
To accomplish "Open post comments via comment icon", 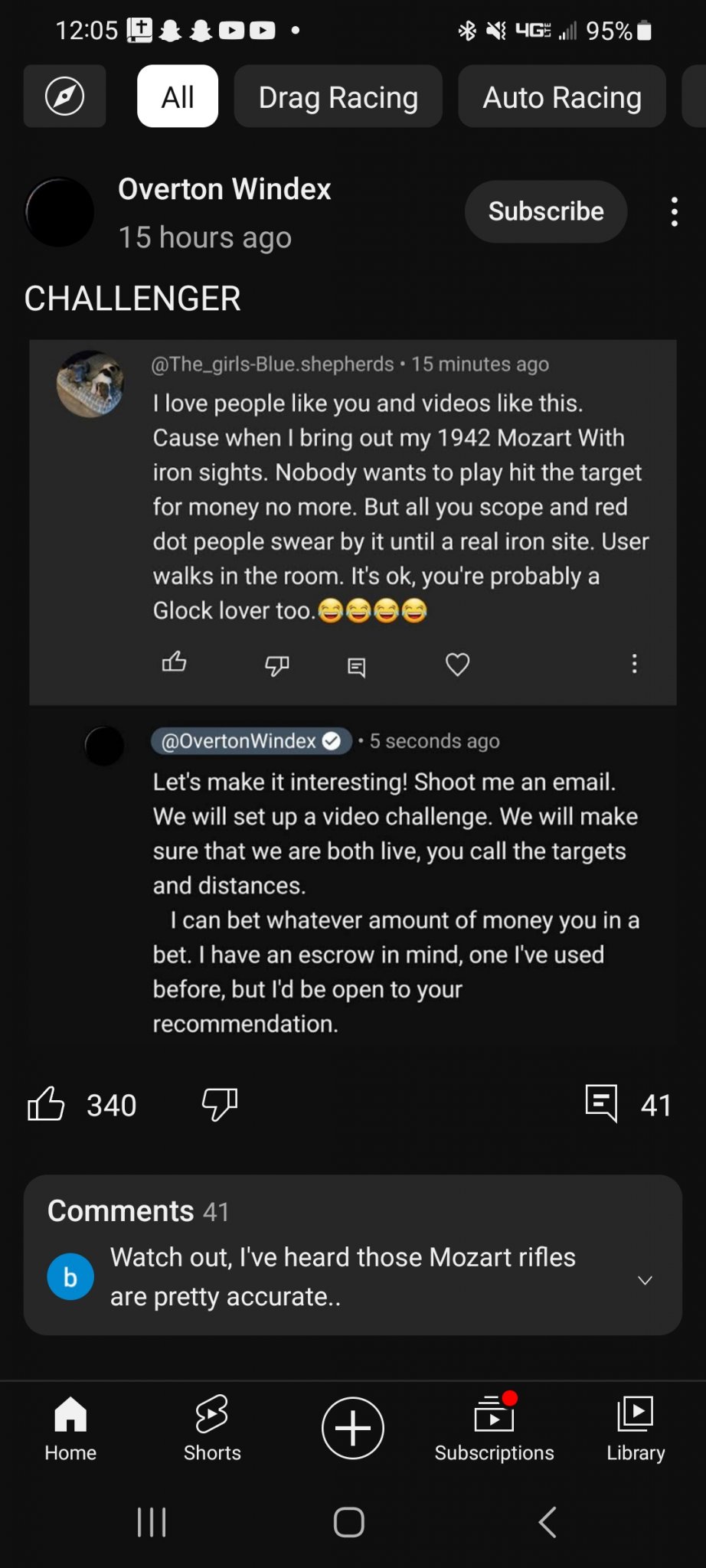I will [x=602, y=1104].
